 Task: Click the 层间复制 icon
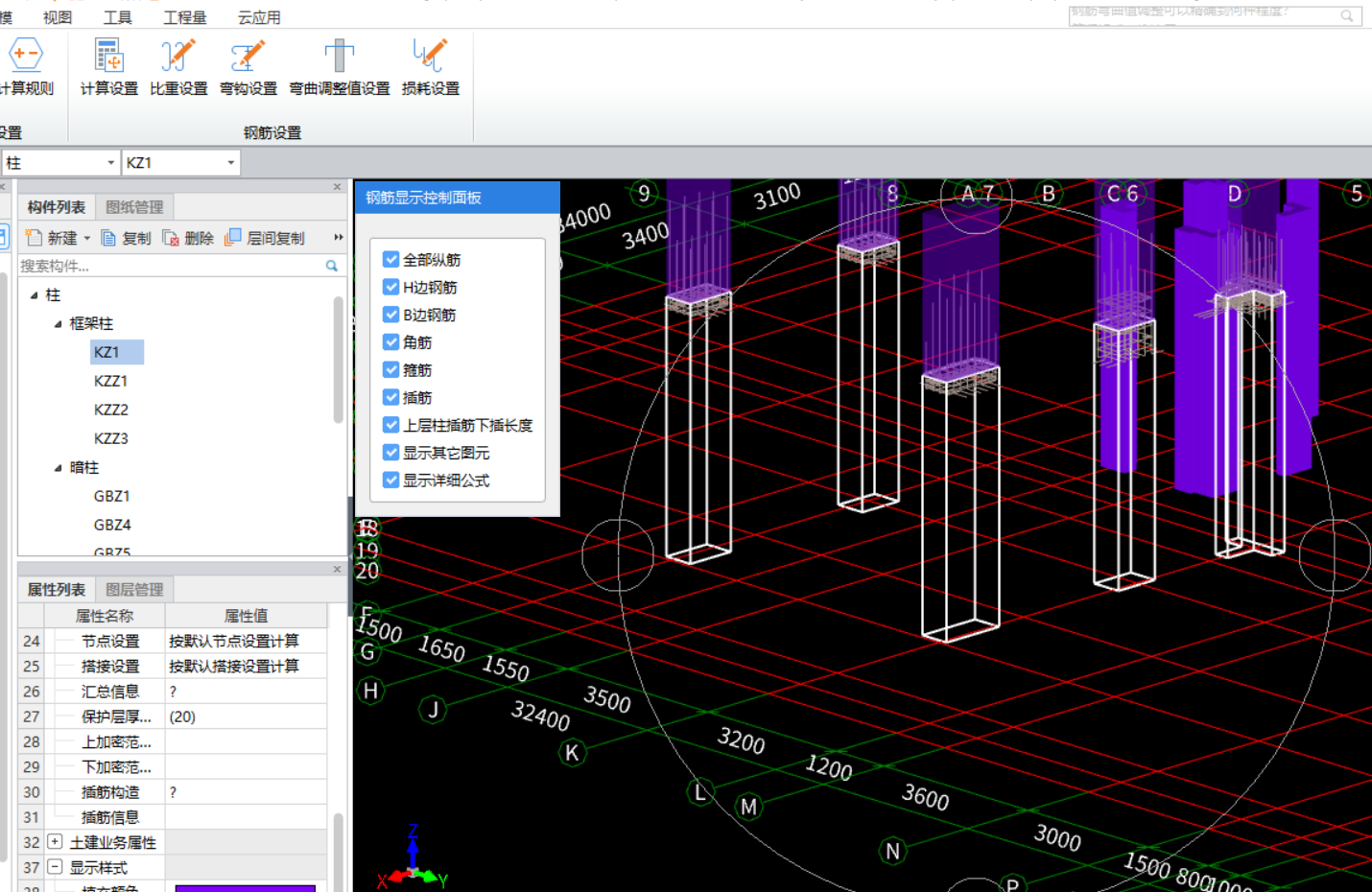(233, 238)
